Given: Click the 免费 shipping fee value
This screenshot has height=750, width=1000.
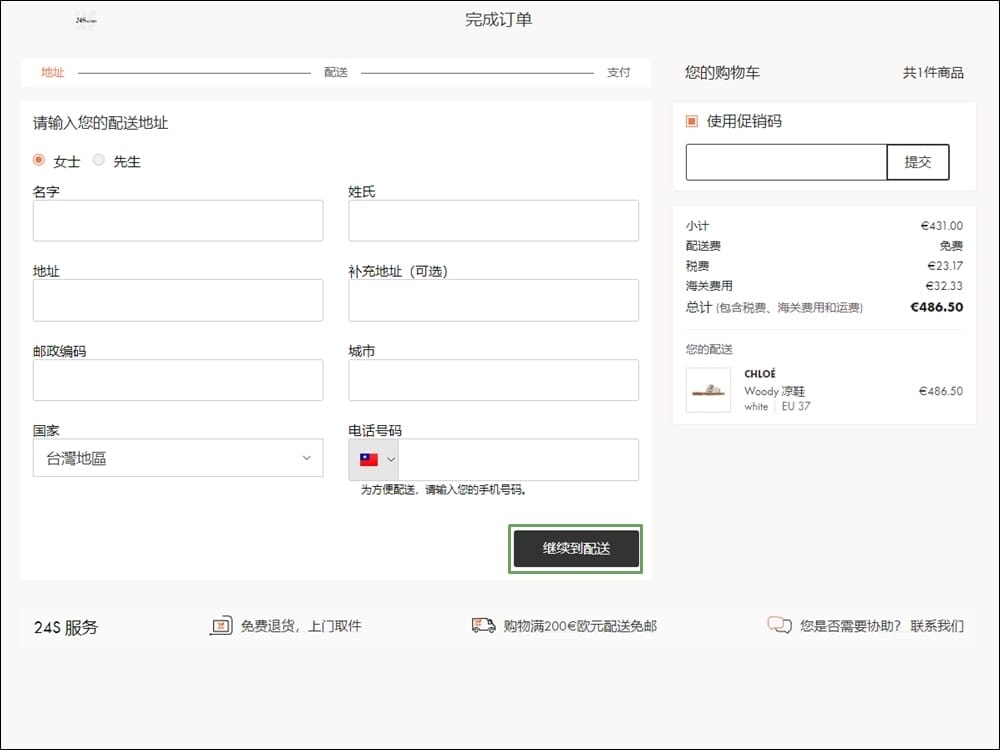Looking at the screenshot, I should tap(951, 246).
